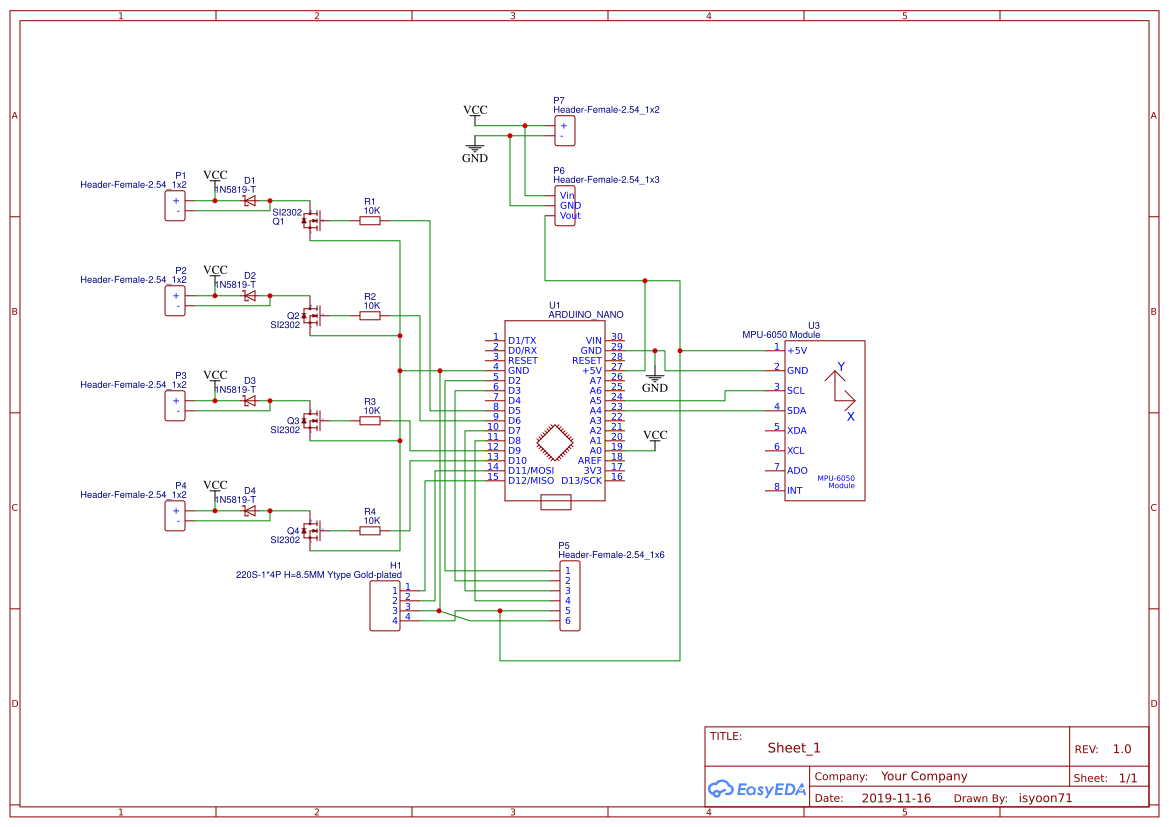The image size is (1169, 827).
Task: Select the P5 six-pin header box
Action: tap(570, 596)
